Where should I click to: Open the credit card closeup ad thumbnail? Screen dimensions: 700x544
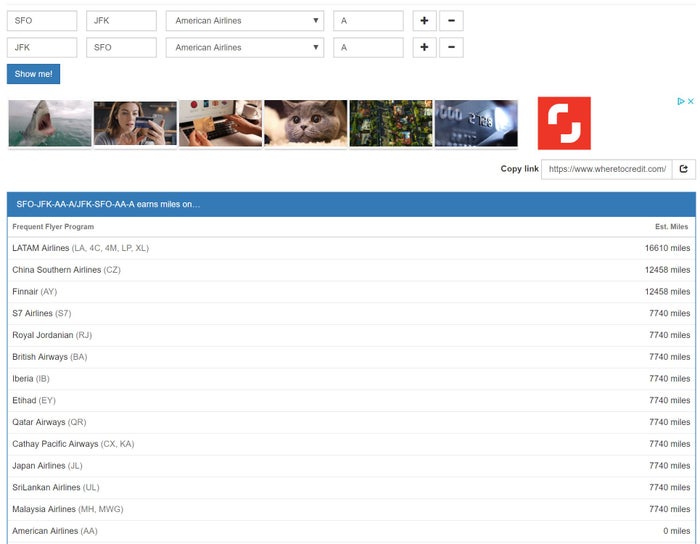point(476,123)
